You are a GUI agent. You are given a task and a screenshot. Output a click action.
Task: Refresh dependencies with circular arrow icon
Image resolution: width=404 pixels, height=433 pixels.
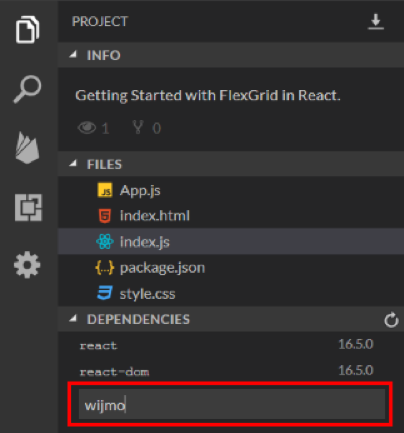click(391, 320)
